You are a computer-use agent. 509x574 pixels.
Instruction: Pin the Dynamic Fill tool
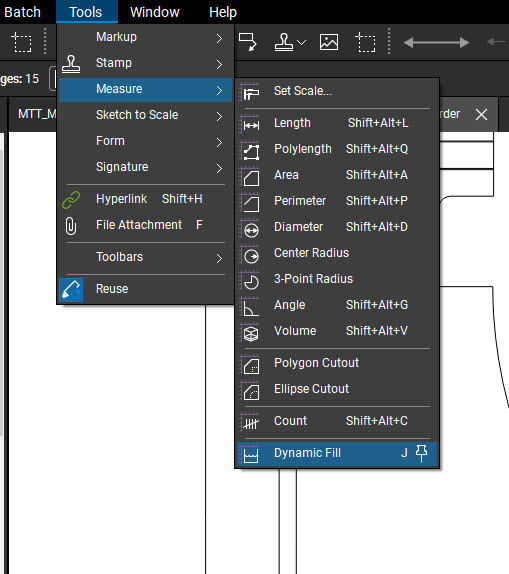[x=421, y=453]
